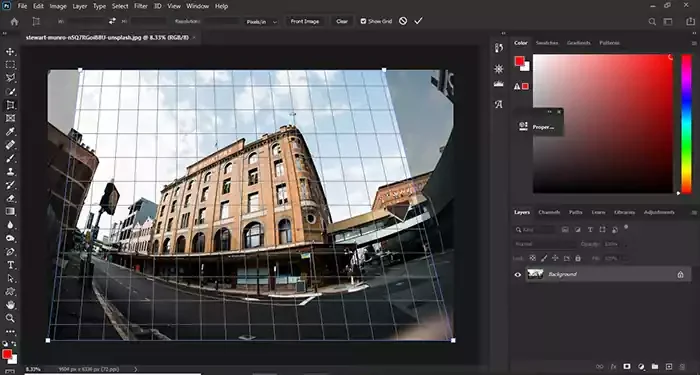Viewport: 700px width, 375px height.
Task: Open the Perspective Crop tool preset picker
Action: pyautogui.click(x=37, y=21)
